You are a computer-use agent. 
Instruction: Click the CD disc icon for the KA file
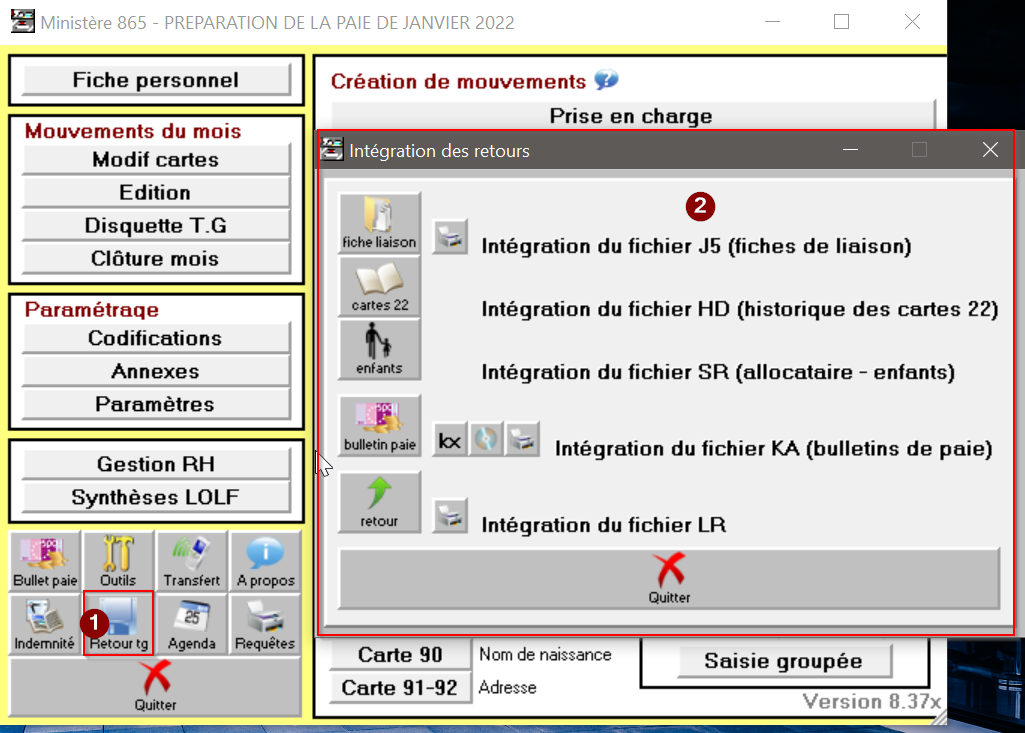pos(486,440)
